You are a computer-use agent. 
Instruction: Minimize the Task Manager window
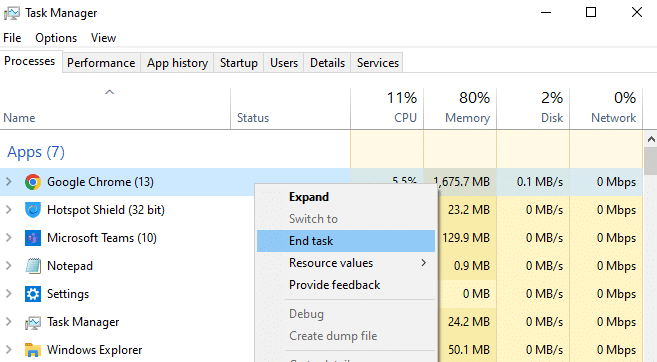pos(546,13)
